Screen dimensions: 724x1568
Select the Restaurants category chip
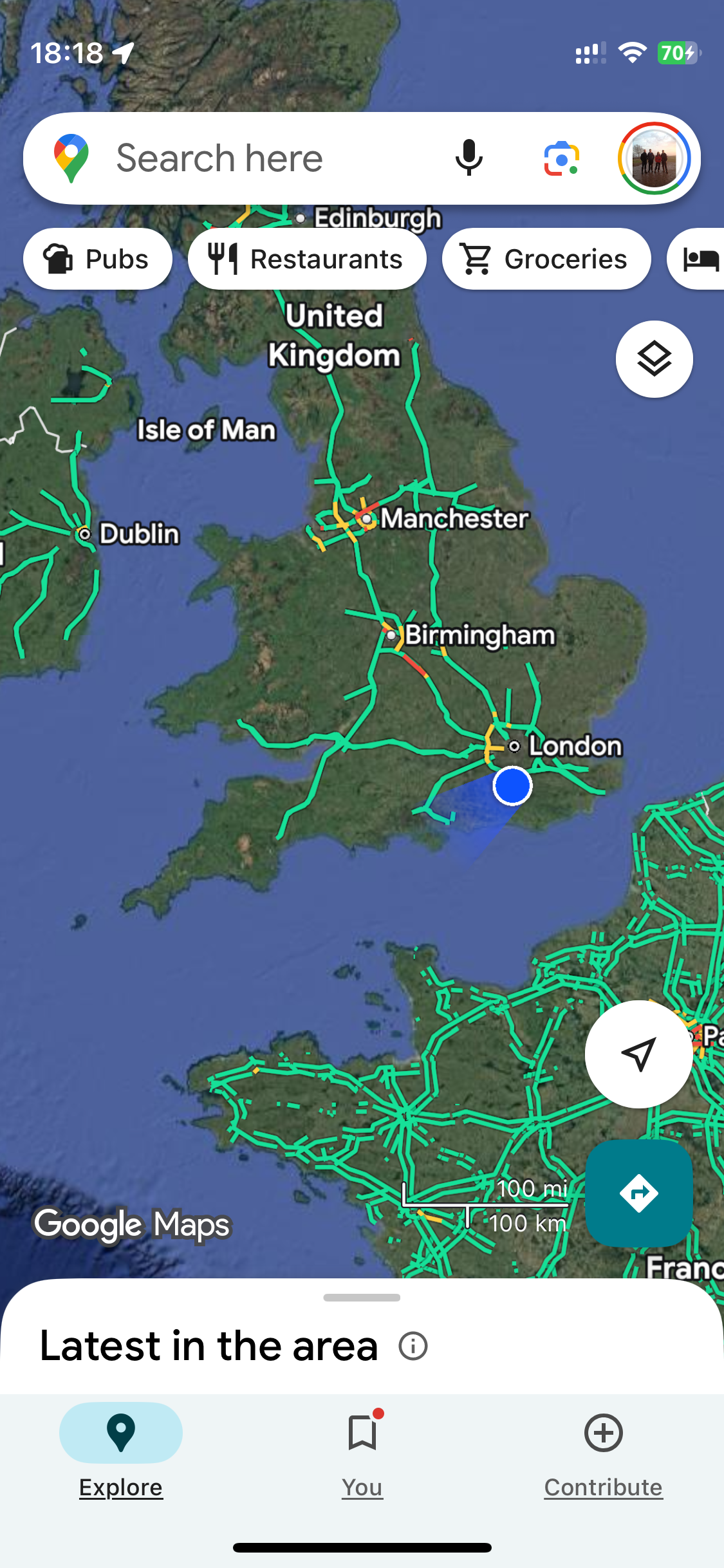(307, 259)
